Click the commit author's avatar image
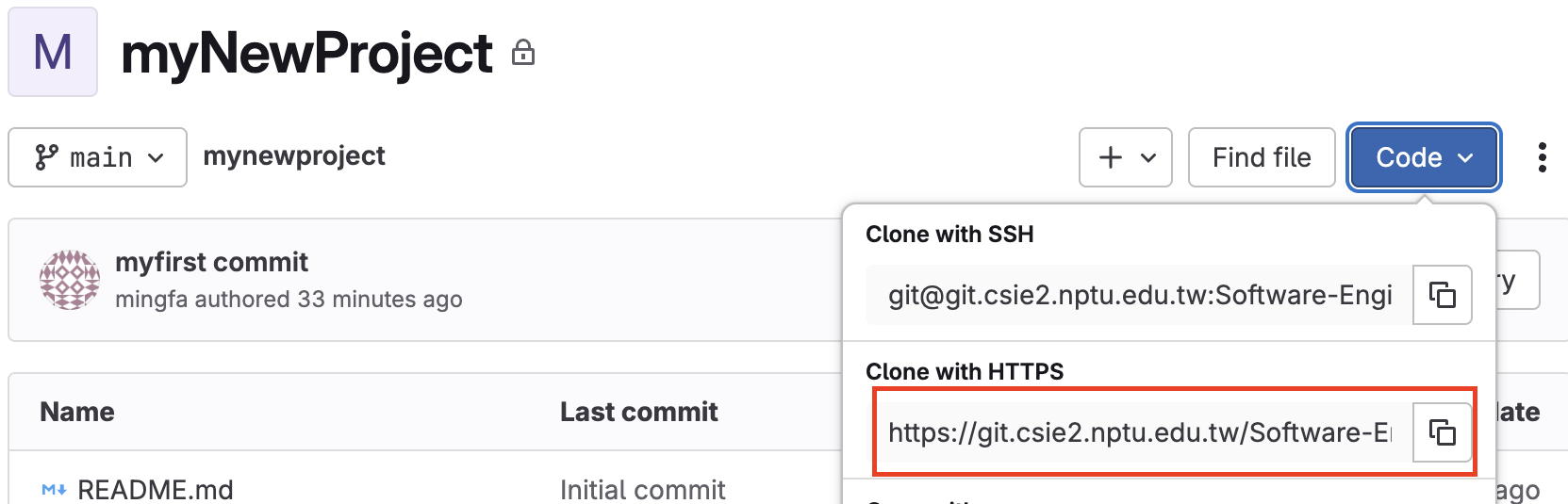 coord(70,280)
